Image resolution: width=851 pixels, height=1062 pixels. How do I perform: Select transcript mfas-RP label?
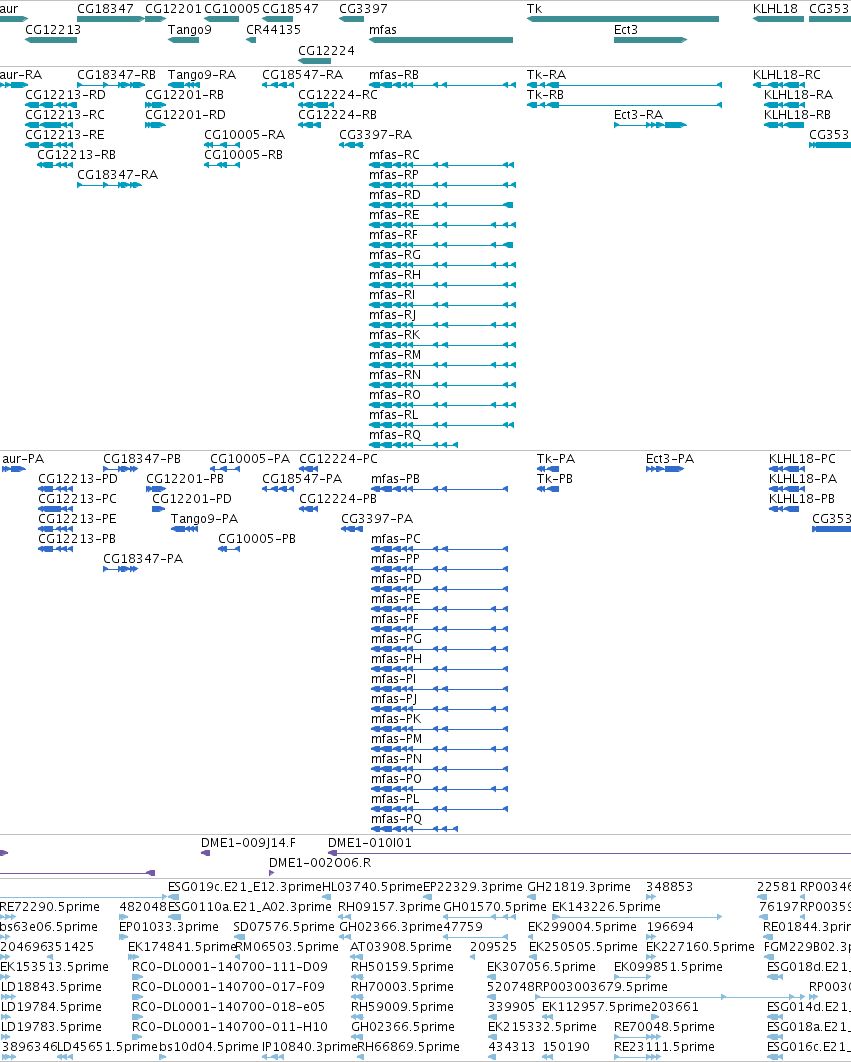point(394,175)
